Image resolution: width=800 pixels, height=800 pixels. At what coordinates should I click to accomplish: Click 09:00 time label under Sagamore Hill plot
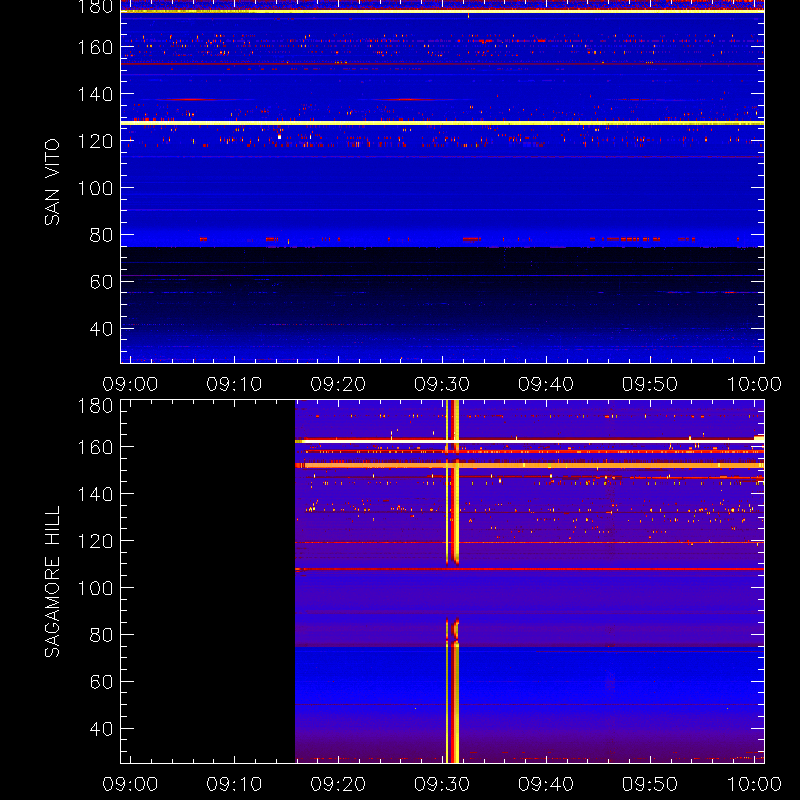130,784
